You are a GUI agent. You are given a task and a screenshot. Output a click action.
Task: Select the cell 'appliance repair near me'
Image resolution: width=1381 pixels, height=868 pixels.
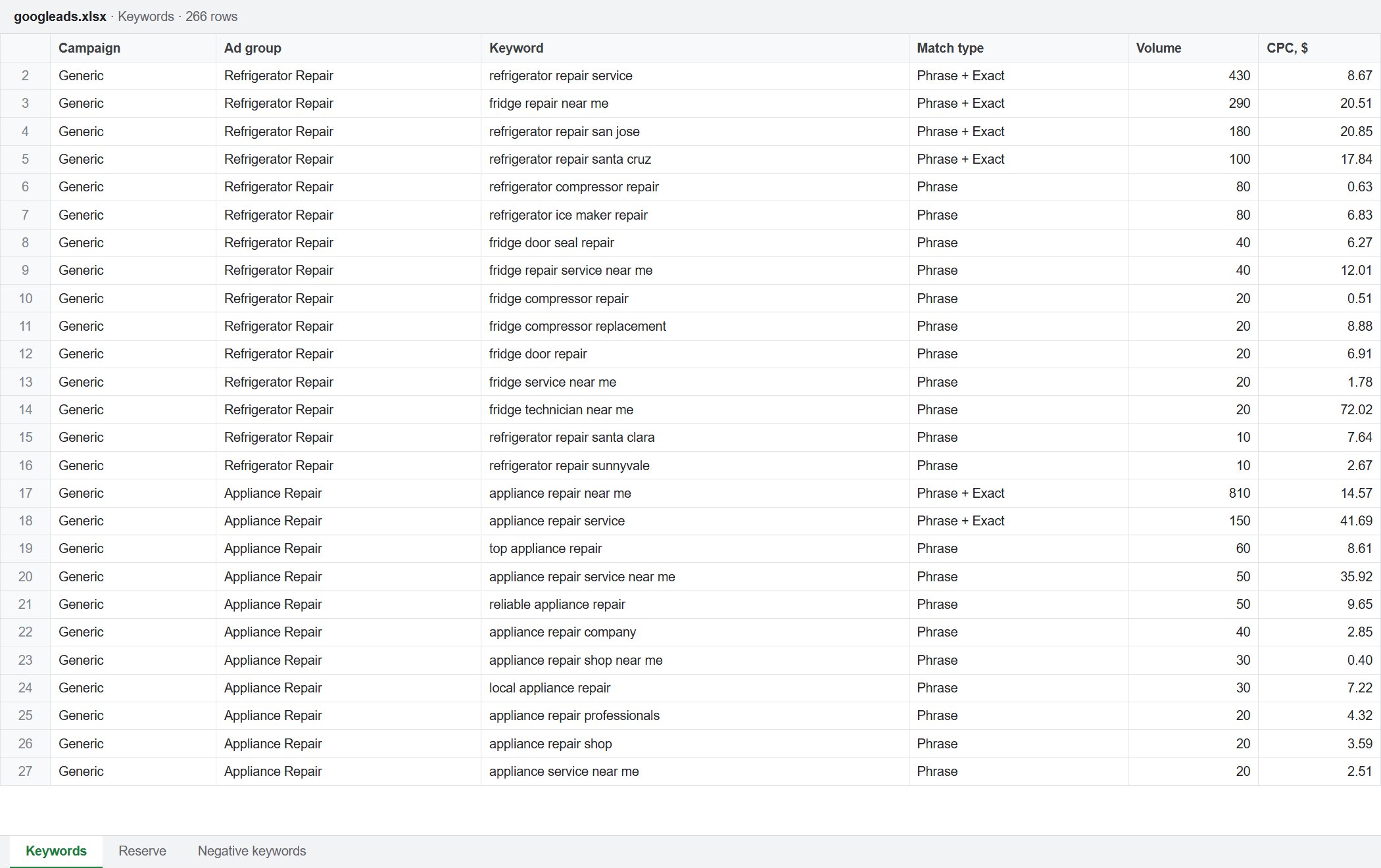pos(694,493)
